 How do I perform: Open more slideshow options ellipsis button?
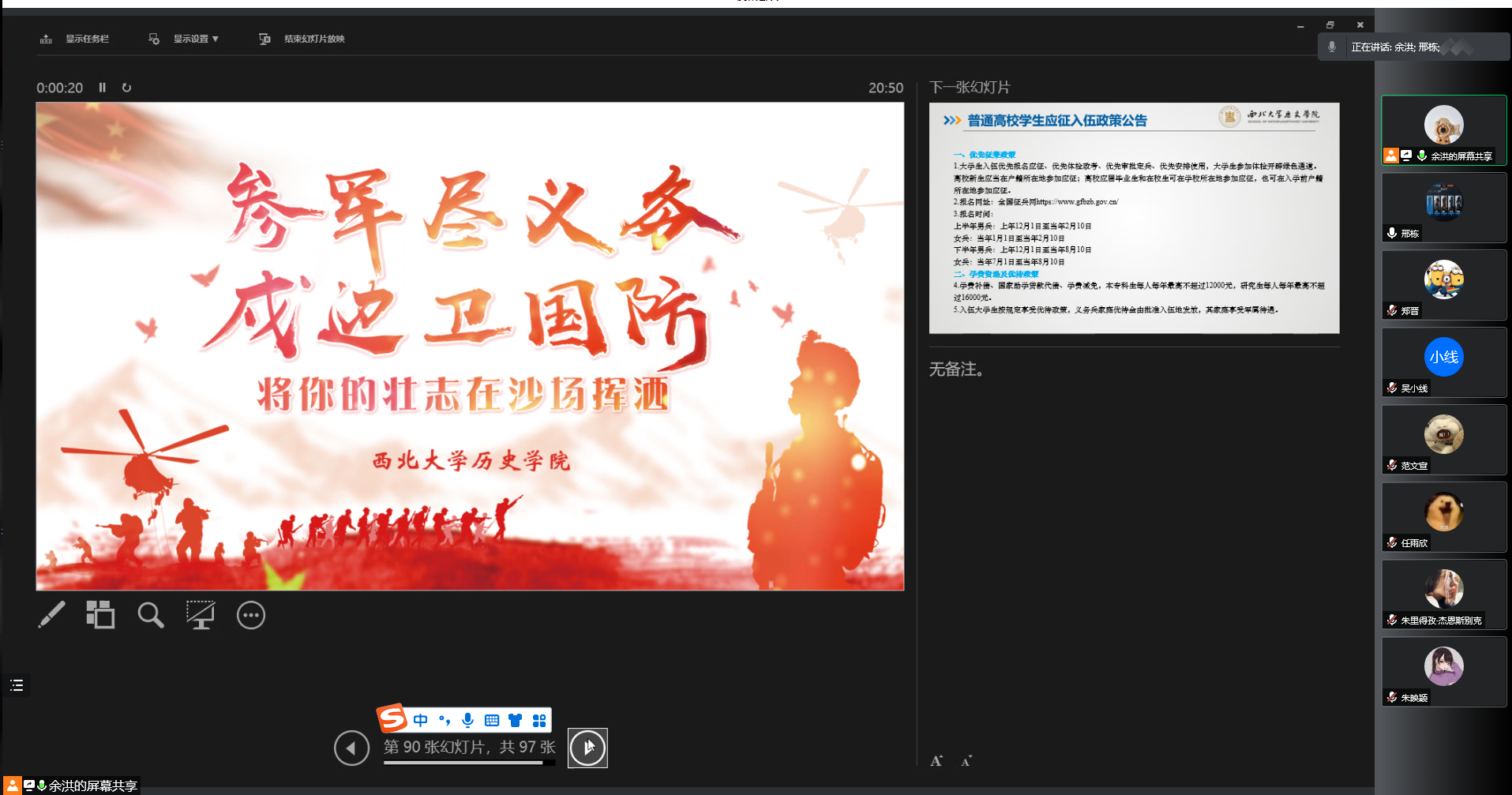click(x=251, y=615)
